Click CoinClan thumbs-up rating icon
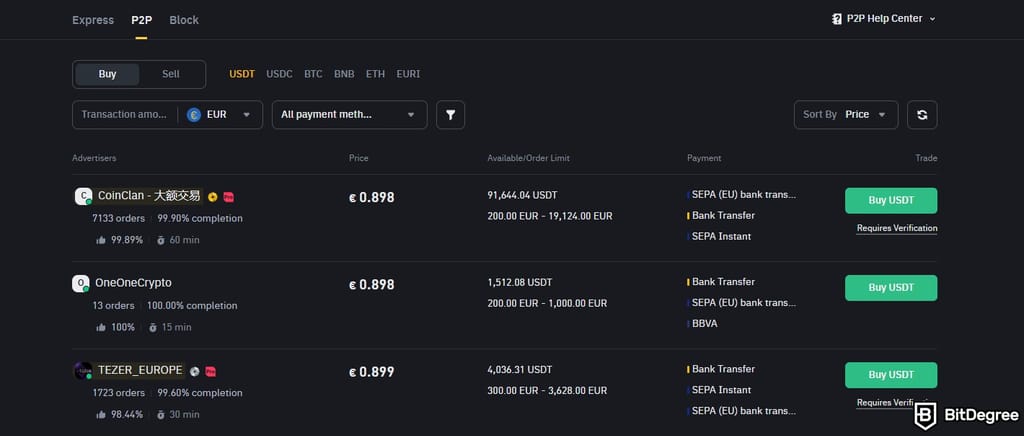 pos(101,240)
